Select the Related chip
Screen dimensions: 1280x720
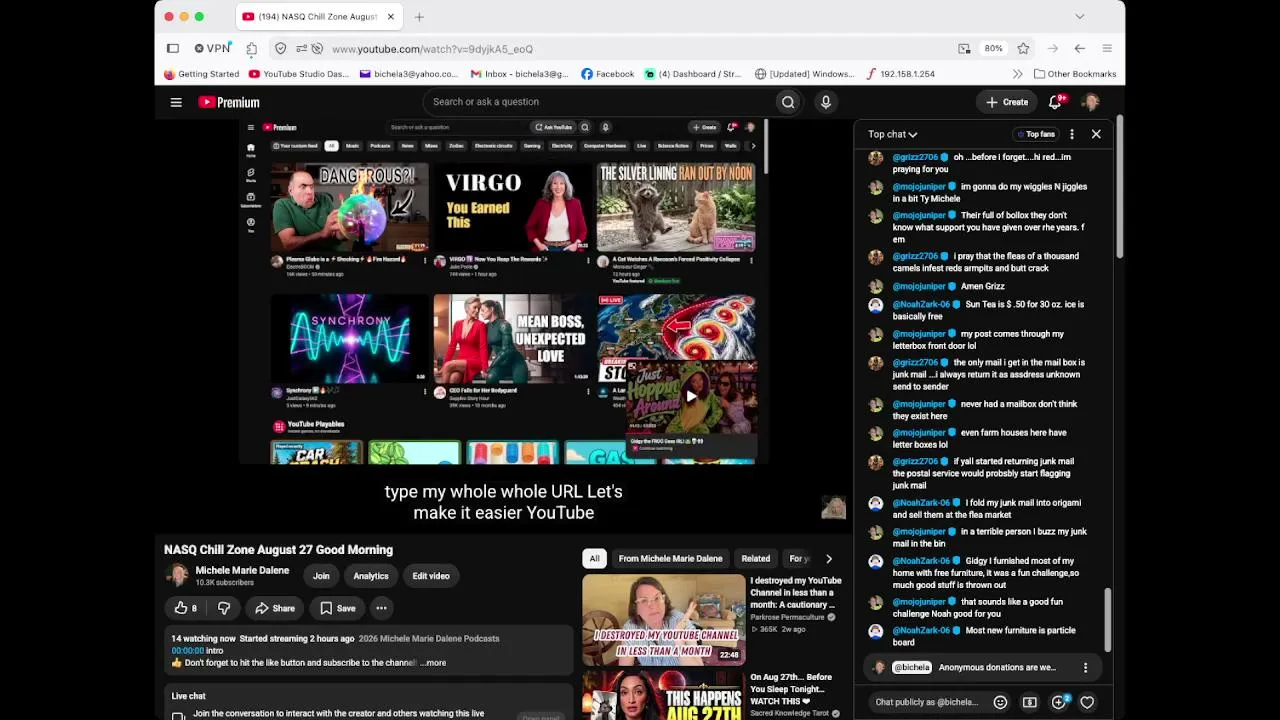click(756, 559)
